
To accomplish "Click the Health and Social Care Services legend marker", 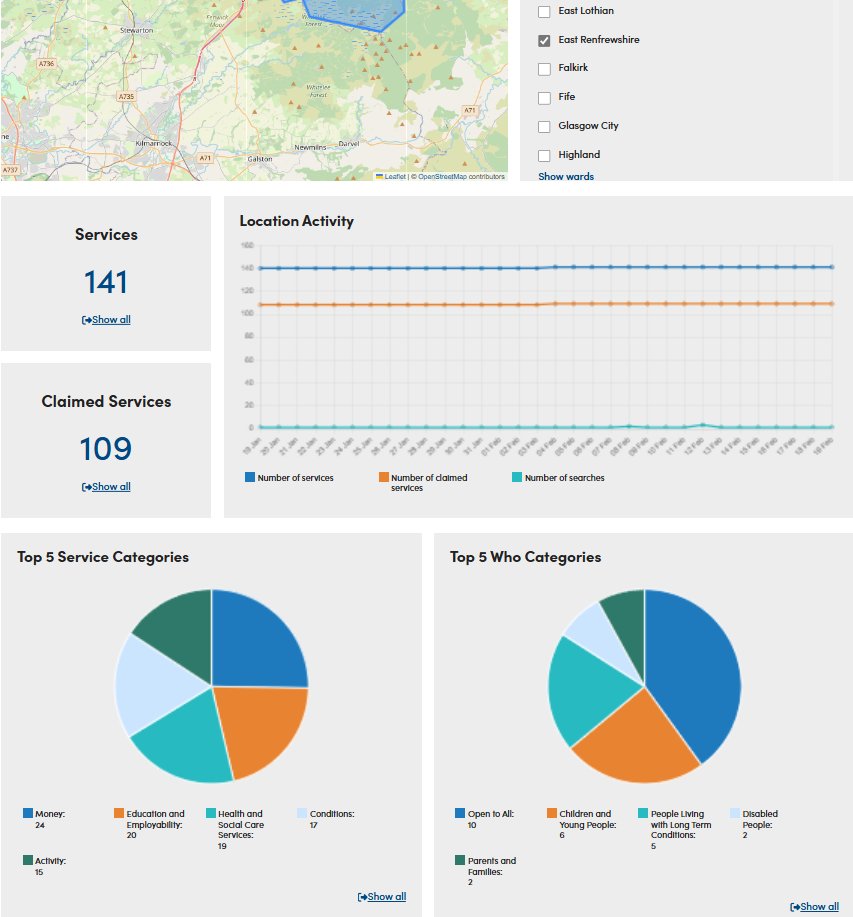I will 213,812.
